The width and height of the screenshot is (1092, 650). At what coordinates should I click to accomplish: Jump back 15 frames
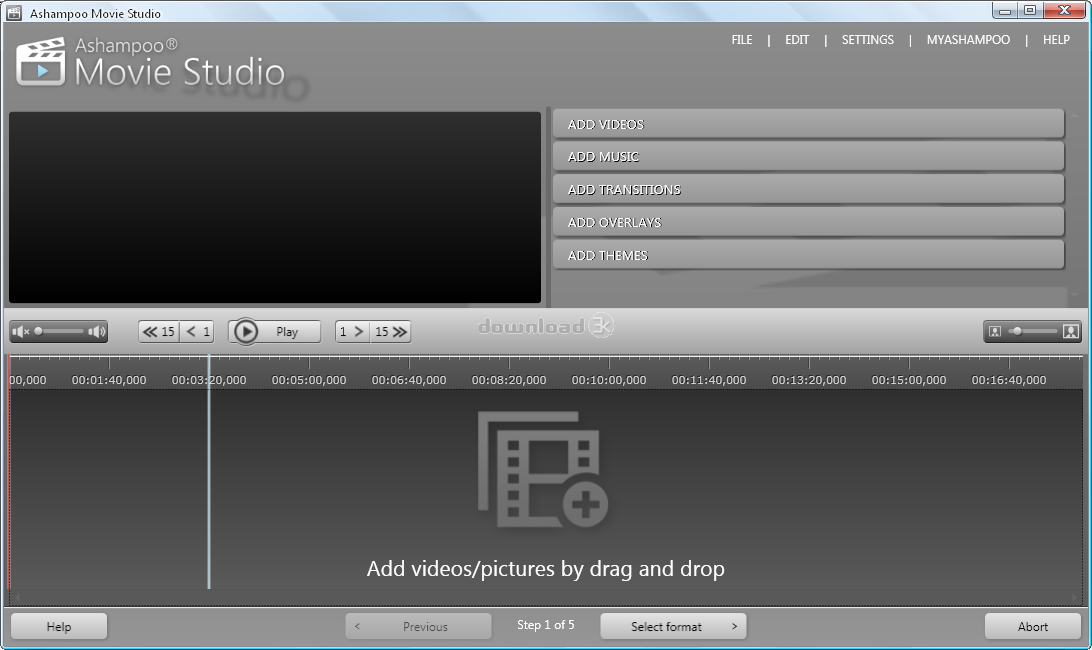click(159, 332)
